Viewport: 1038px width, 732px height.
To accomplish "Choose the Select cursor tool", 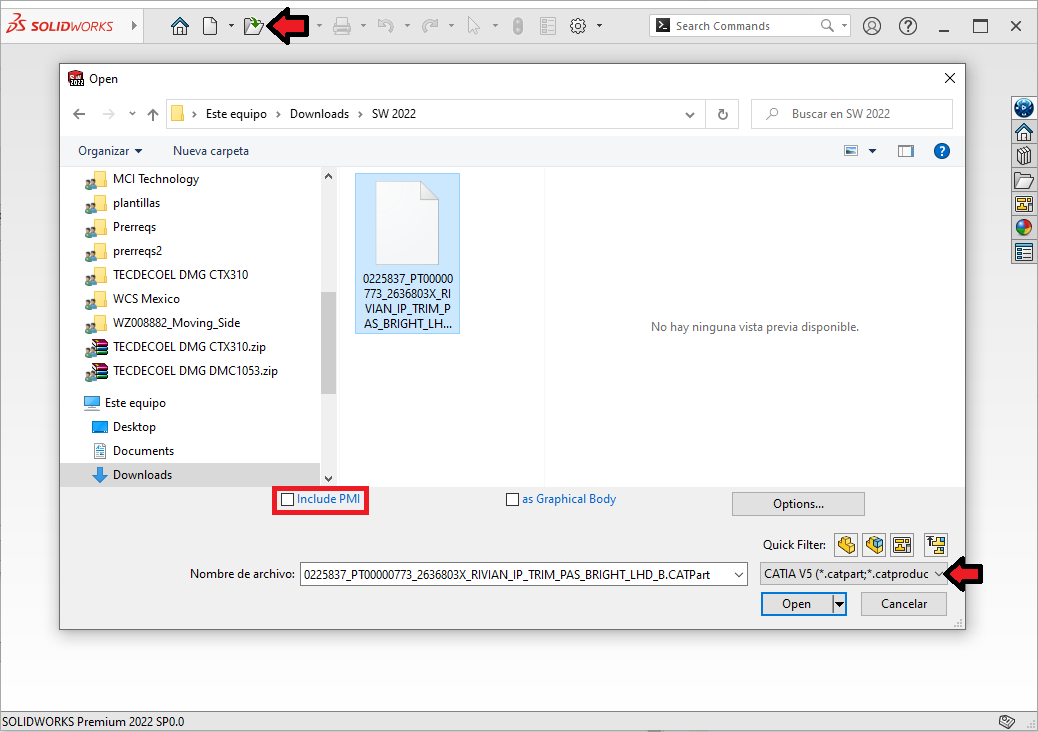I will pos(473,26).
